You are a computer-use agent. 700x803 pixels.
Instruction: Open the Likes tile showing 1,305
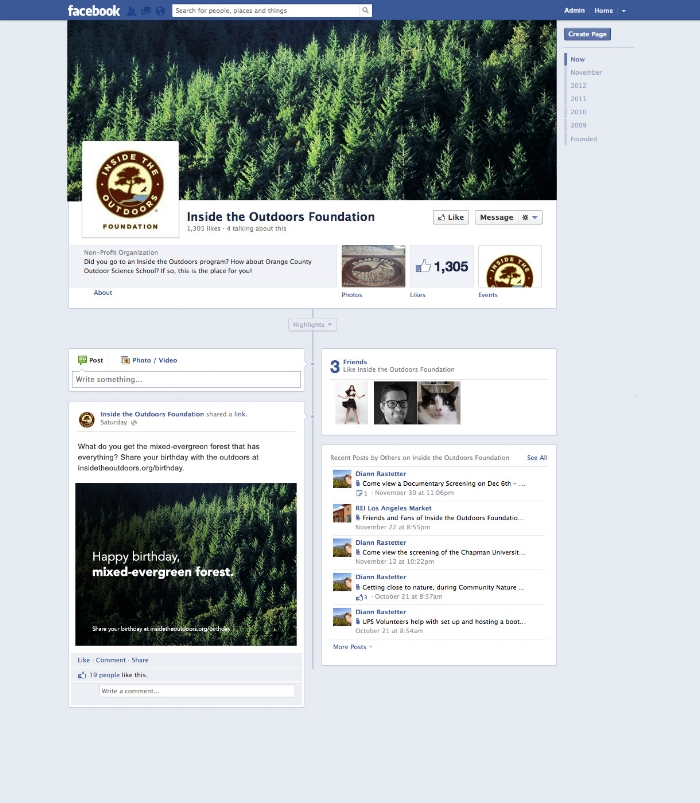point(441,266)
